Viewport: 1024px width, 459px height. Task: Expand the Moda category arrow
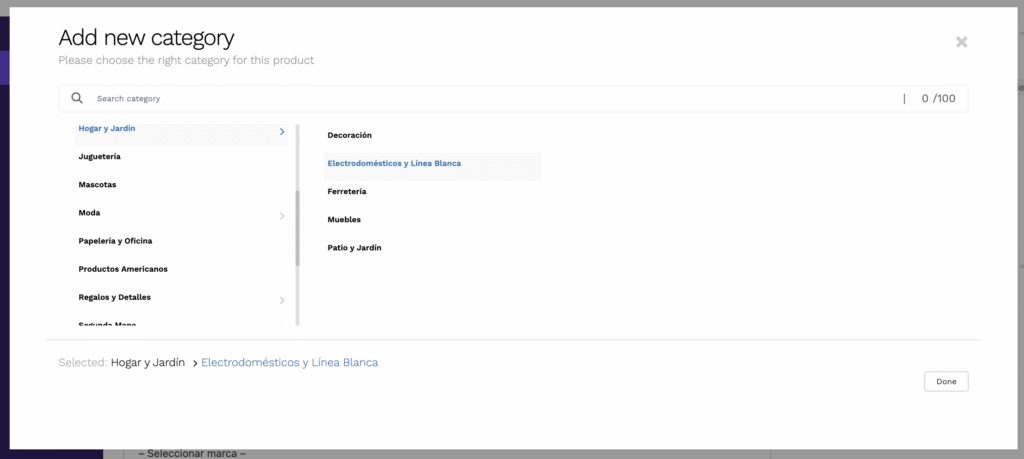coord(282,215)
